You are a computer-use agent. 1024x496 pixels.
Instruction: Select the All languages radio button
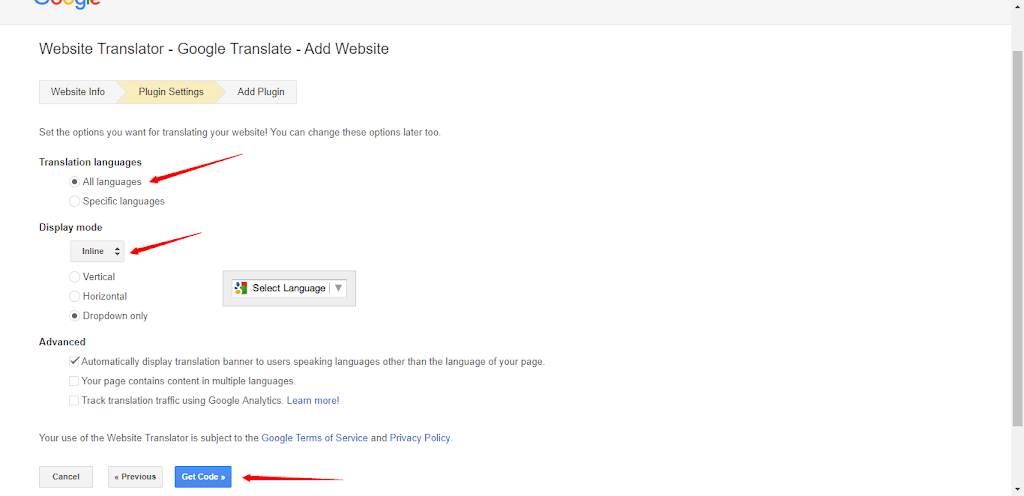click(75, 182)
